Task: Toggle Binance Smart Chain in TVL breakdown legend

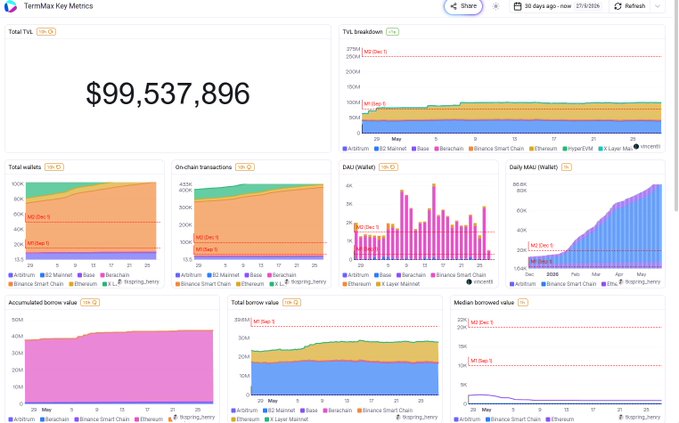Action: (x=496, y=149)
